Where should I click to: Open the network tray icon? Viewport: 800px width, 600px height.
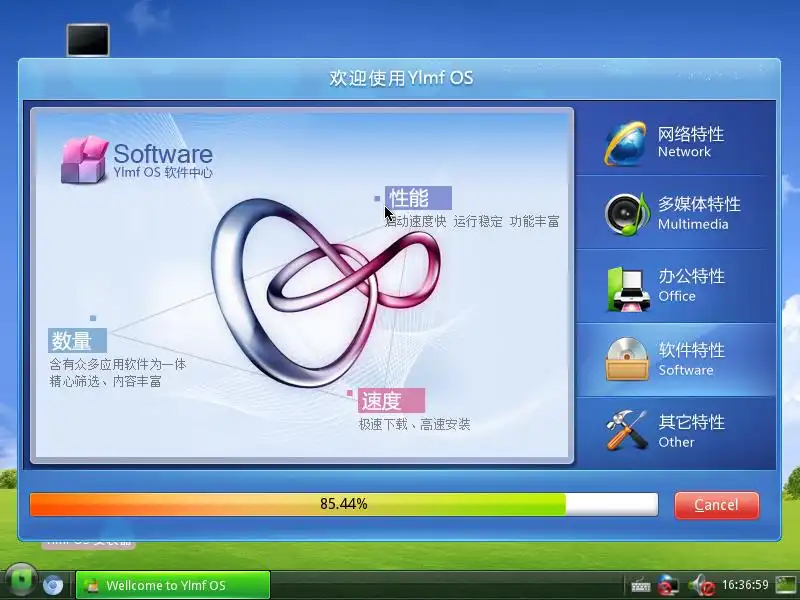coord(668,585)
